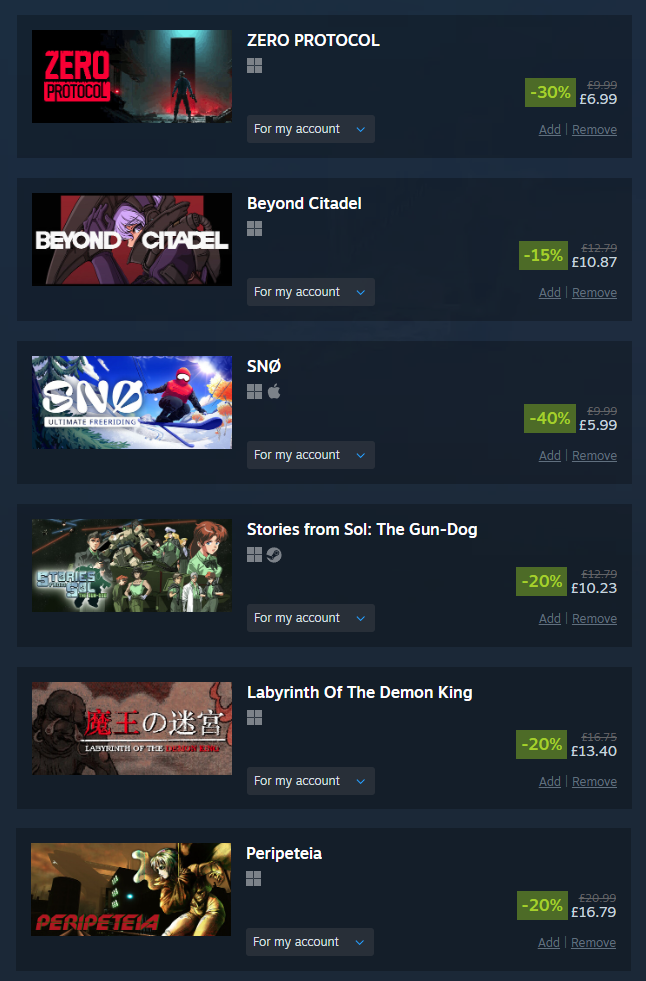Click the macOS Apple icon under SNØ
This screenshot has height=981, width=646.
pos(274,392)
